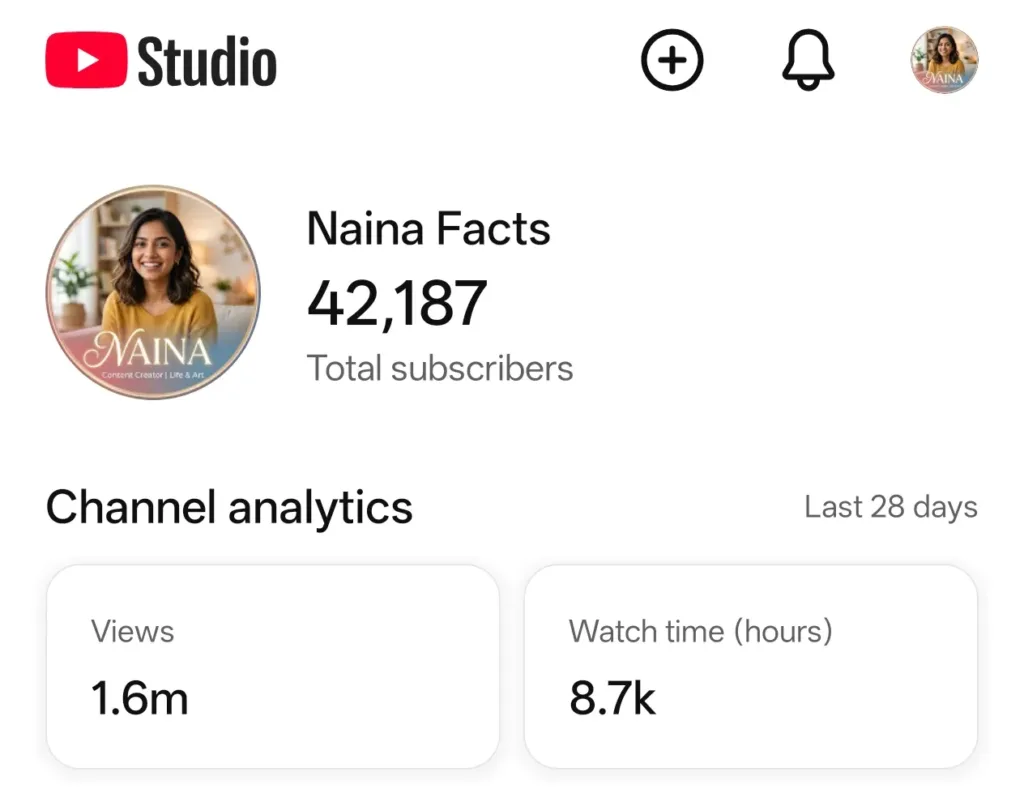The width and height of the screenshot is (1024, 797).
Task: Select the 1.6m views value
Action: (x=140, y=698)
